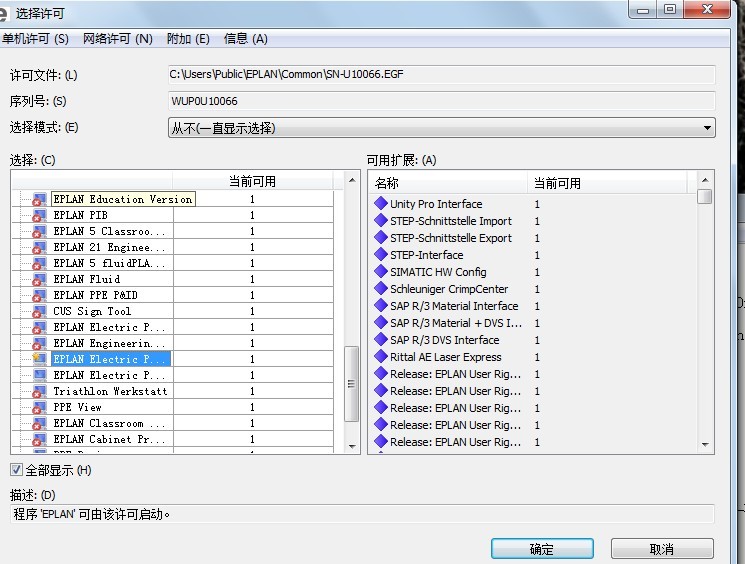The width and height of the screenshot is (745, 564).
Task: Open the 信息 menu
Action: coord(246,39)
